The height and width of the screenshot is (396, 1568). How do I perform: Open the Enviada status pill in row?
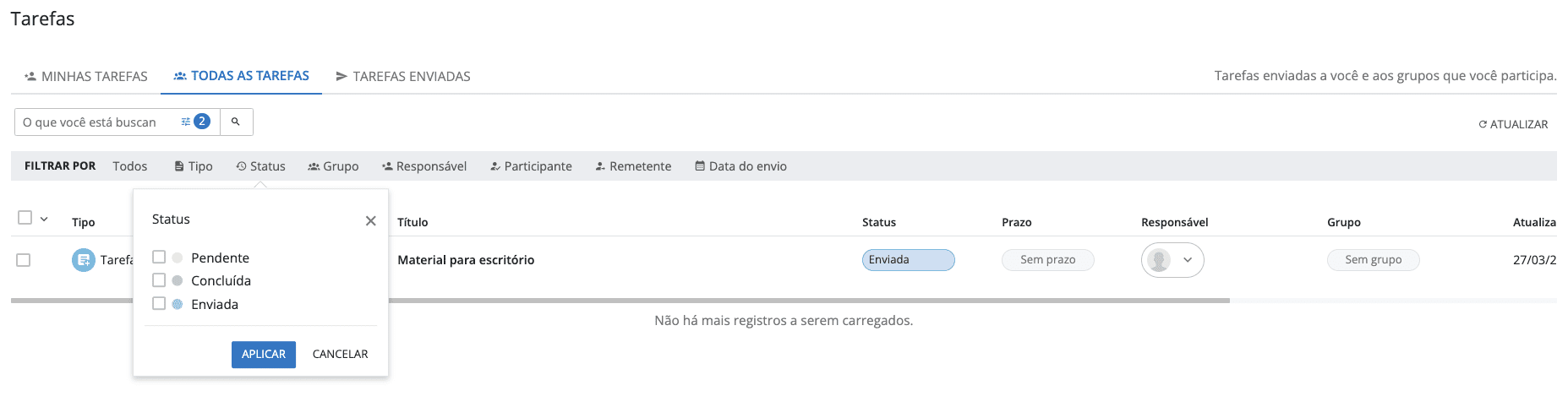click(x=908, y=260)
